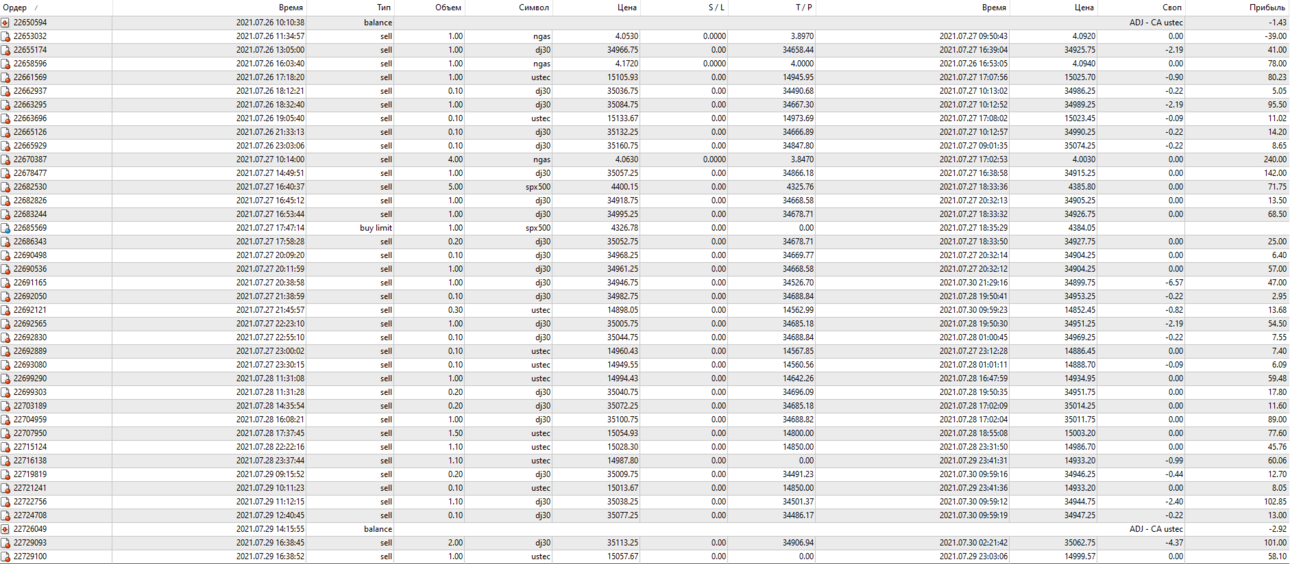Click the open price 15105.93
1290x564 pixels.
pyautogui.click(x=622, y=77)
